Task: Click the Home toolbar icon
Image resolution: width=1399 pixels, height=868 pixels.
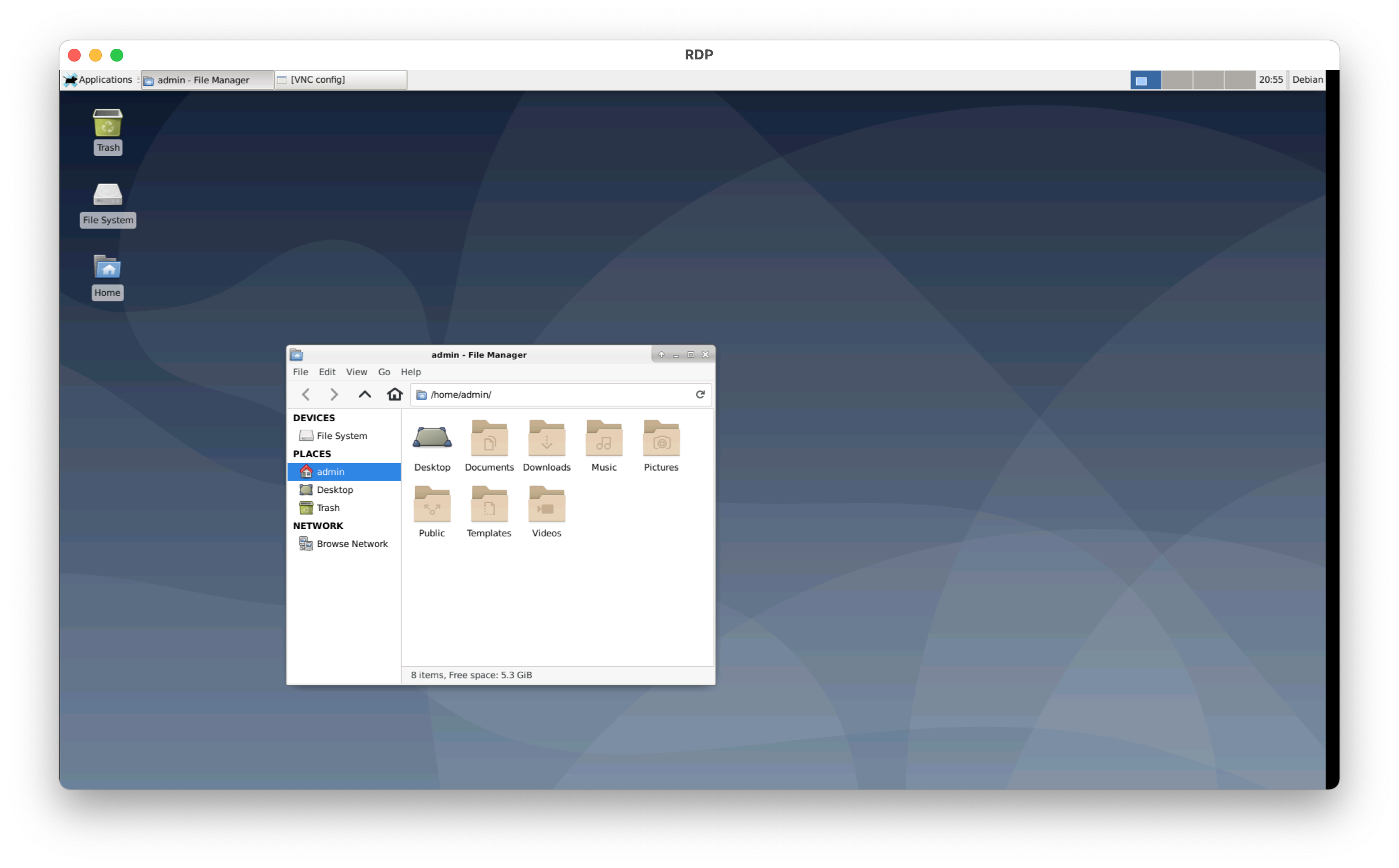Action: [394, 394]
